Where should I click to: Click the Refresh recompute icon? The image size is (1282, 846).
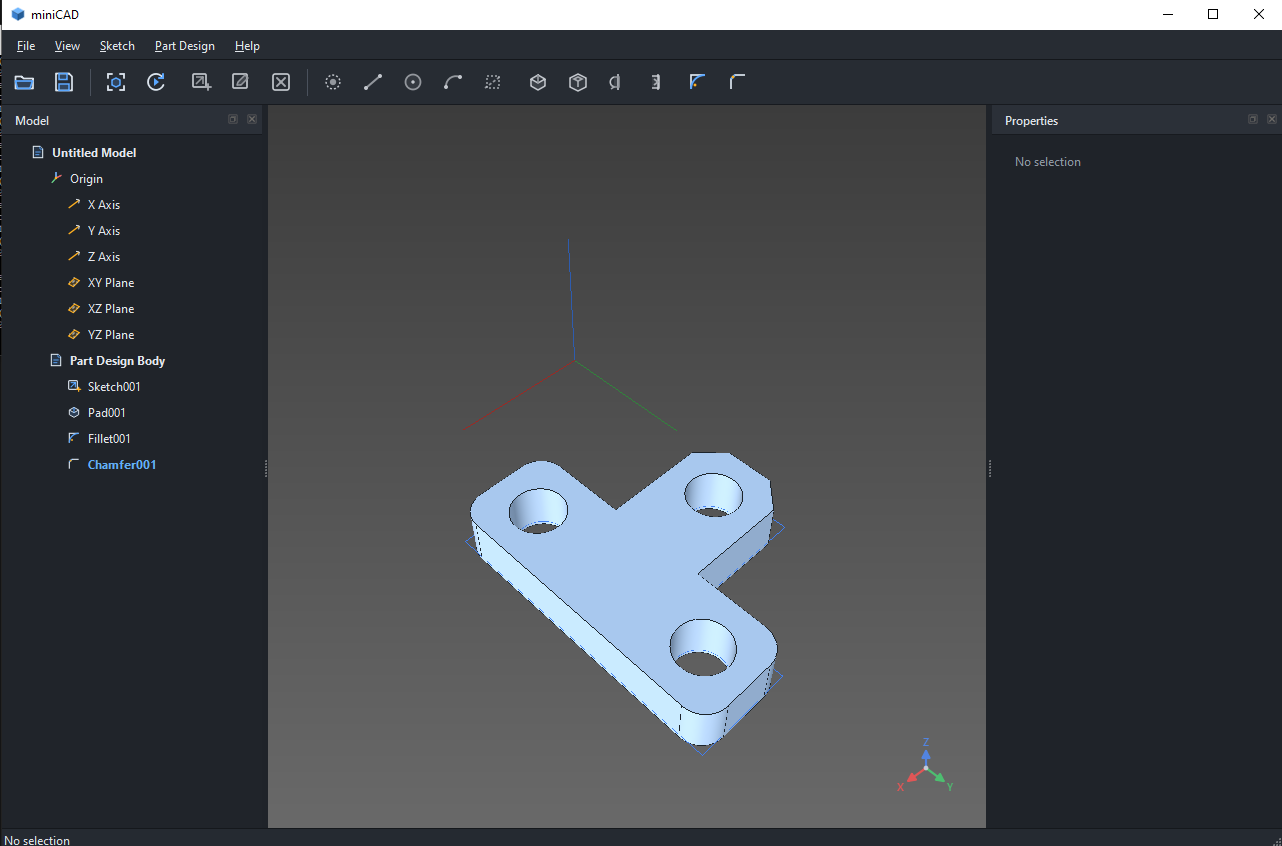click(156, 82)
